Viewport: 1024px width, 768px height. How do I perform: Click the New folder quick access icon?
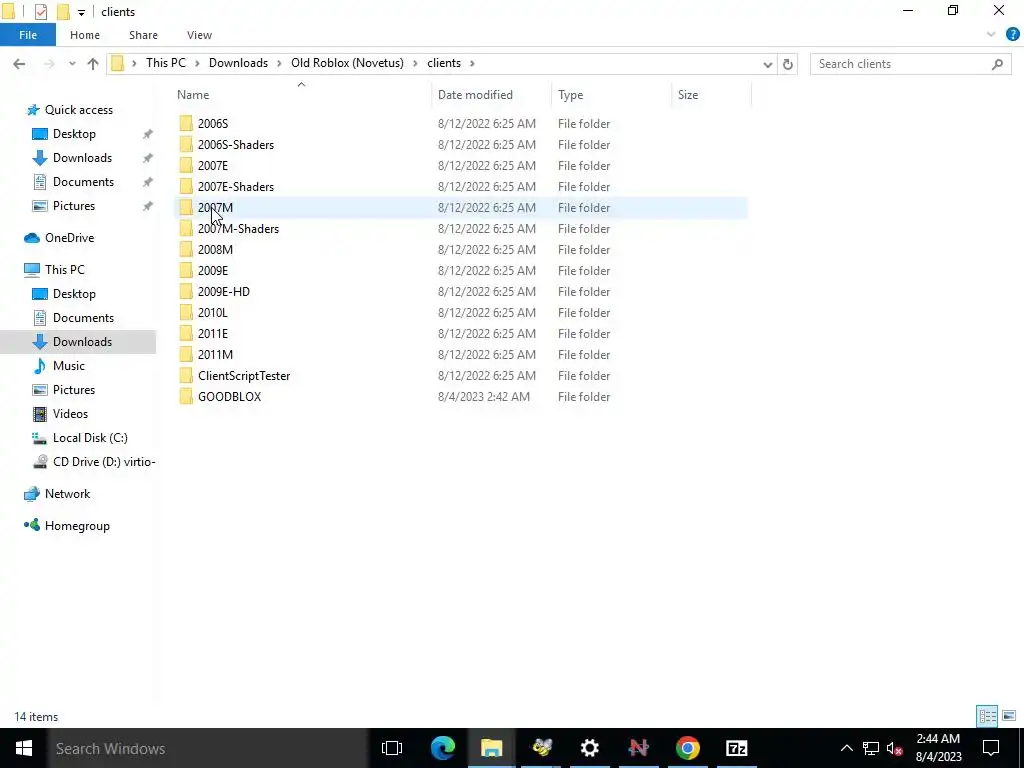(x=63, y=12)
